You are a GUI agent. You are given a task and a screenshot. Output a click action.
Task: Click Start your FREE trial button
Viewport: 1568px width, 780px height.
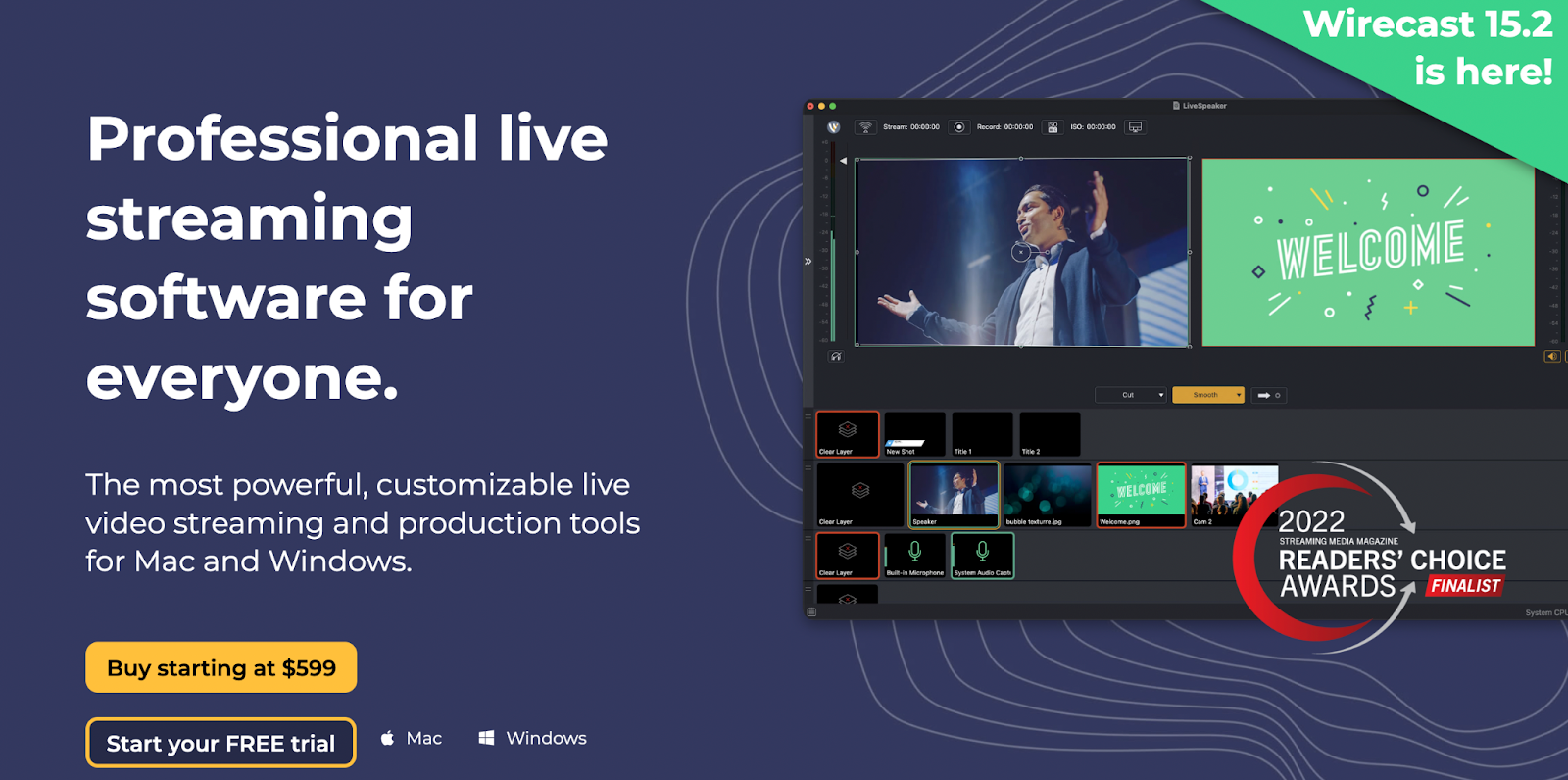coord(221,743)
